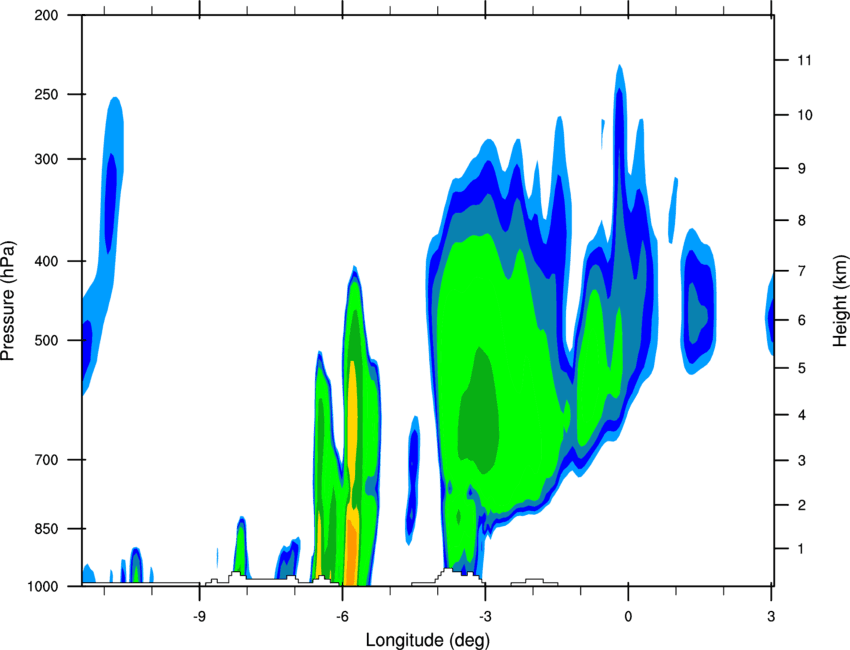This screenshot has height=650, width=850.
Task: Click the -3 longitude tick label
Action: (485, 616)
